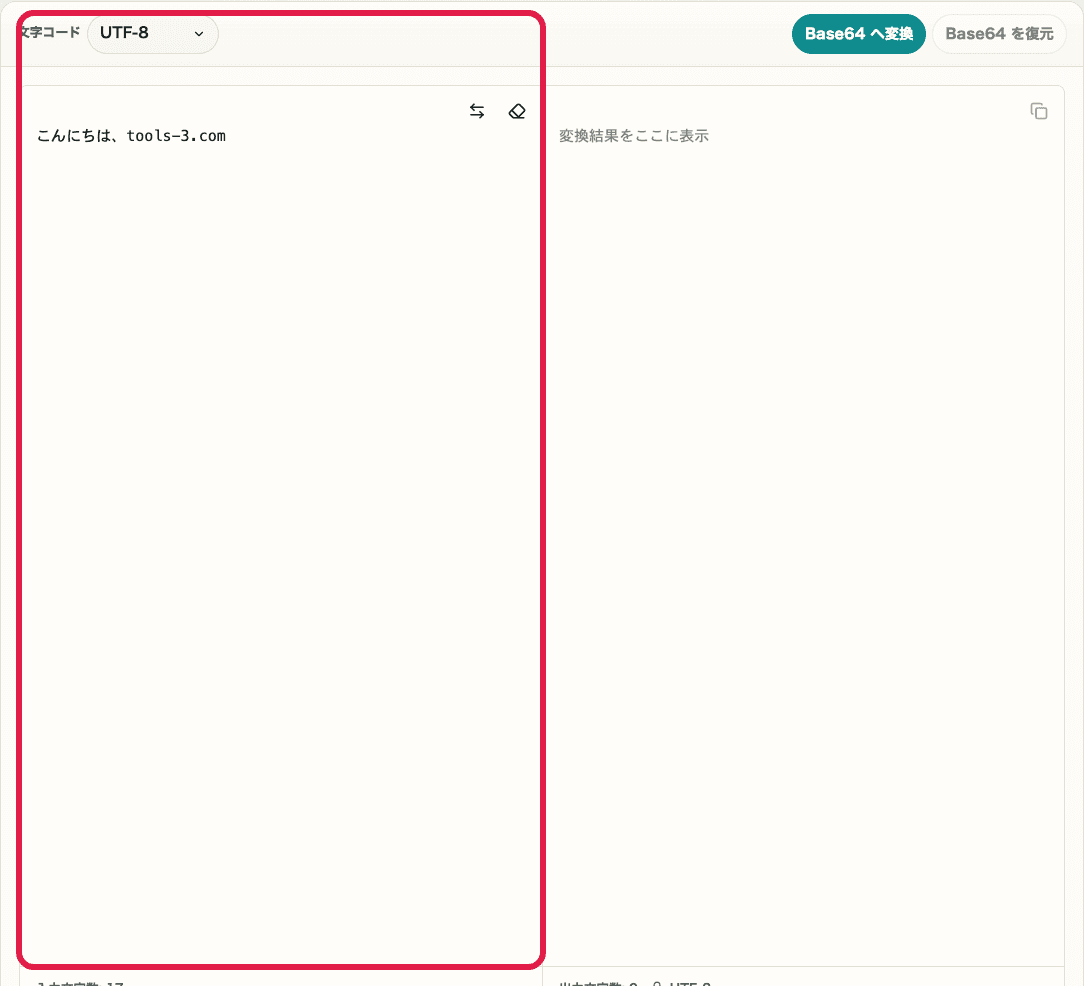Click the bottom of the input text area
Viewport: 1084px width, 986px height.
pyautogui.click(x=280, y=930)
